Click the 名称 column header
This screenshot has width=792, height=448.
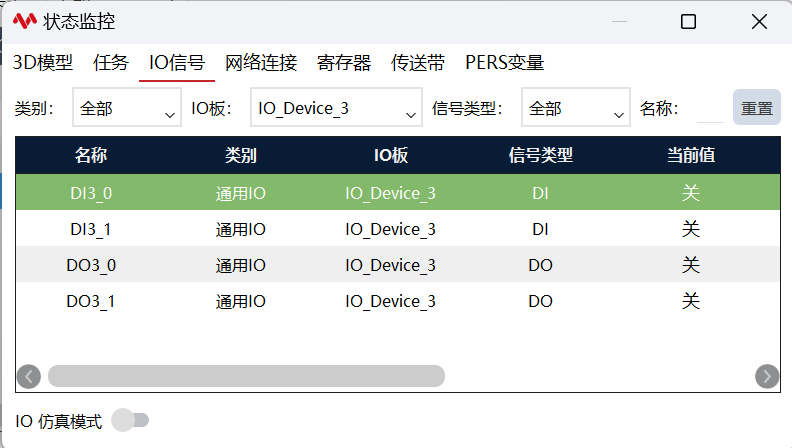pos(91,155)
